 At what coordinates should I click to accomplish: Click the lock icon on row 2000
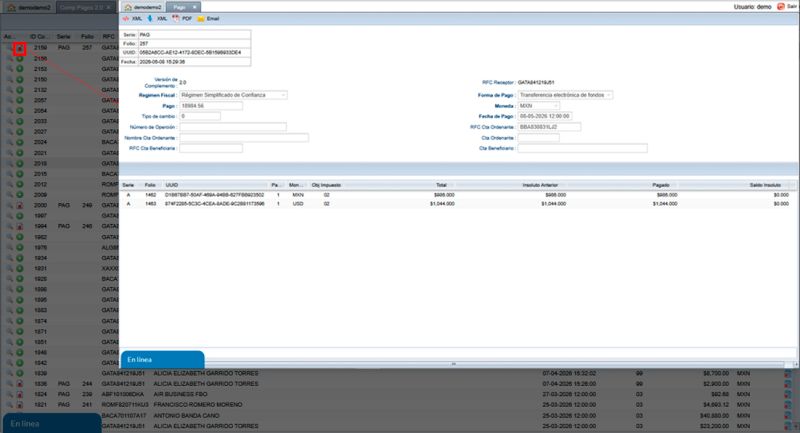[20, 206]
